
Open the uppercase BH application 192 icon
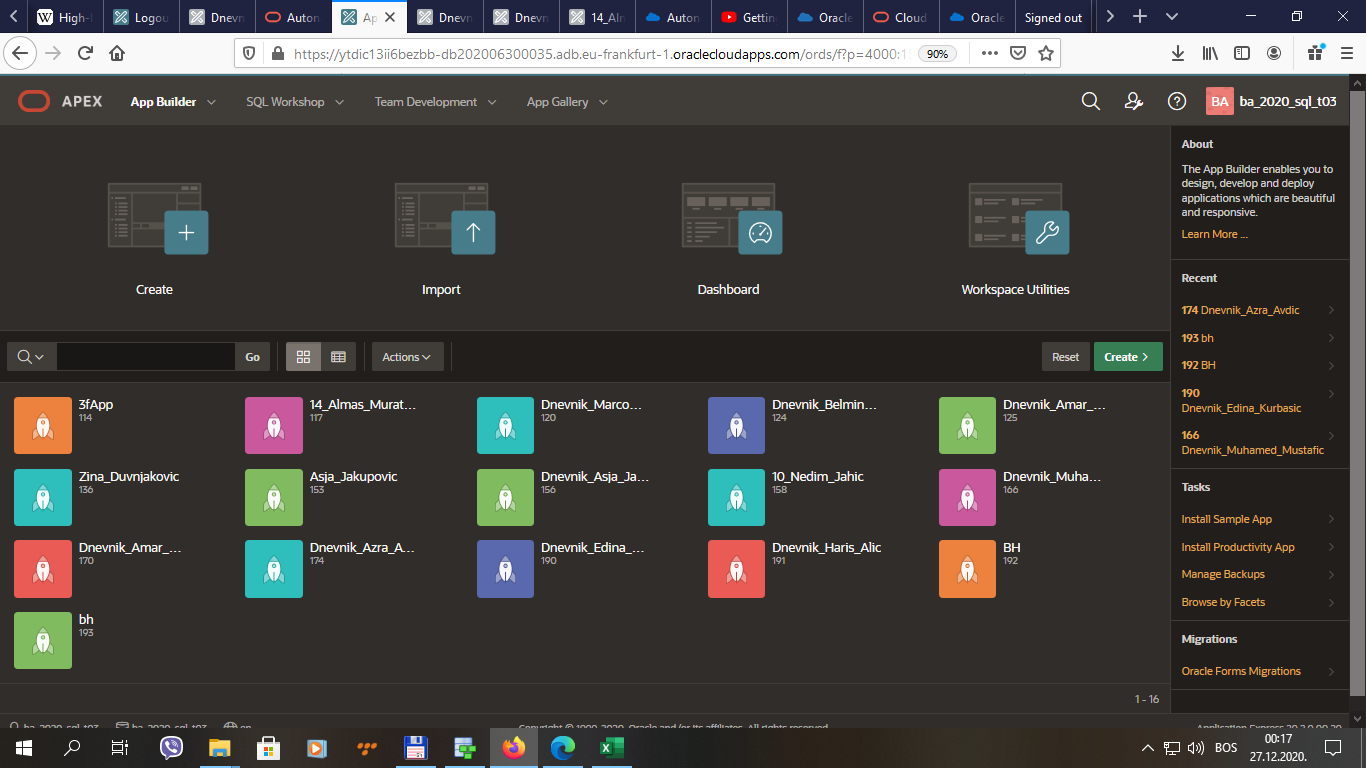pos(968,569)
